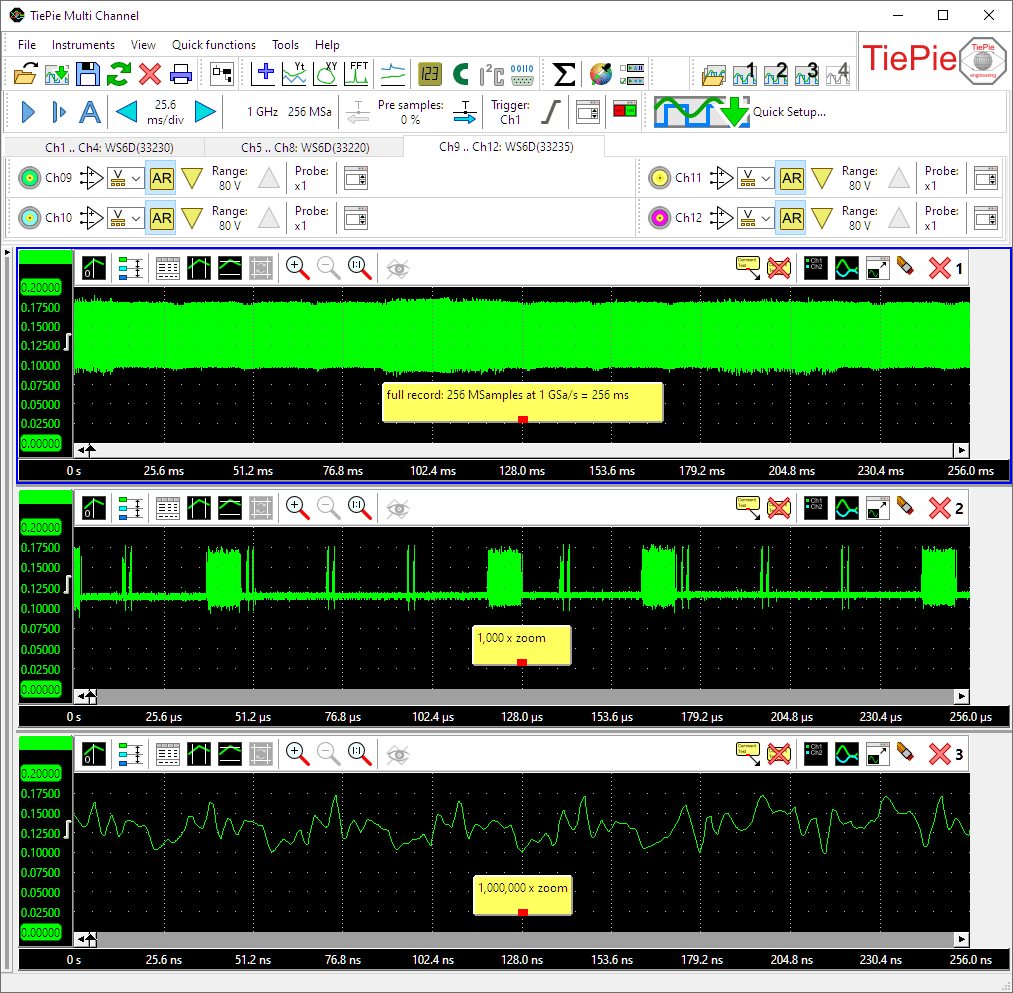Click the Quick Setup... button
Screen dimensions: 1013x993
(789, 112)
